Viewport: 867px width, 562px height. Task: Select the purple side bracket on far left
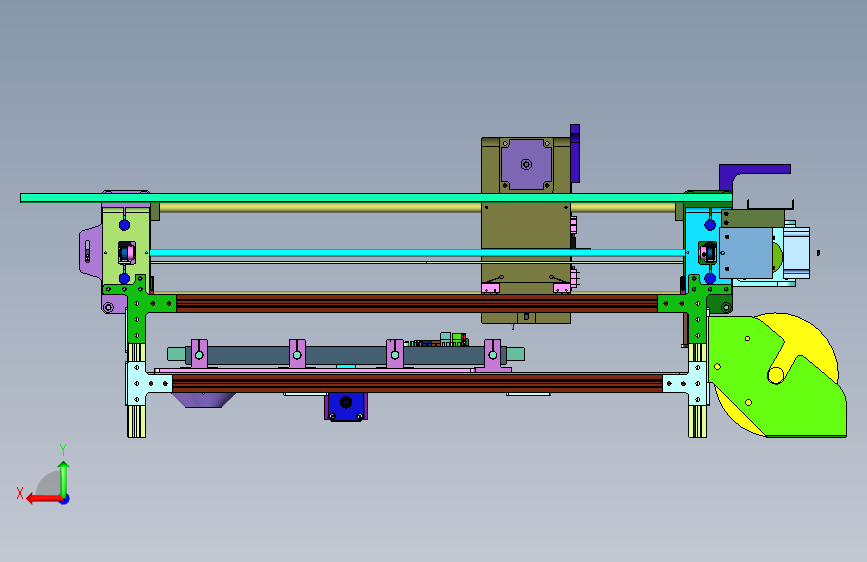91,252
